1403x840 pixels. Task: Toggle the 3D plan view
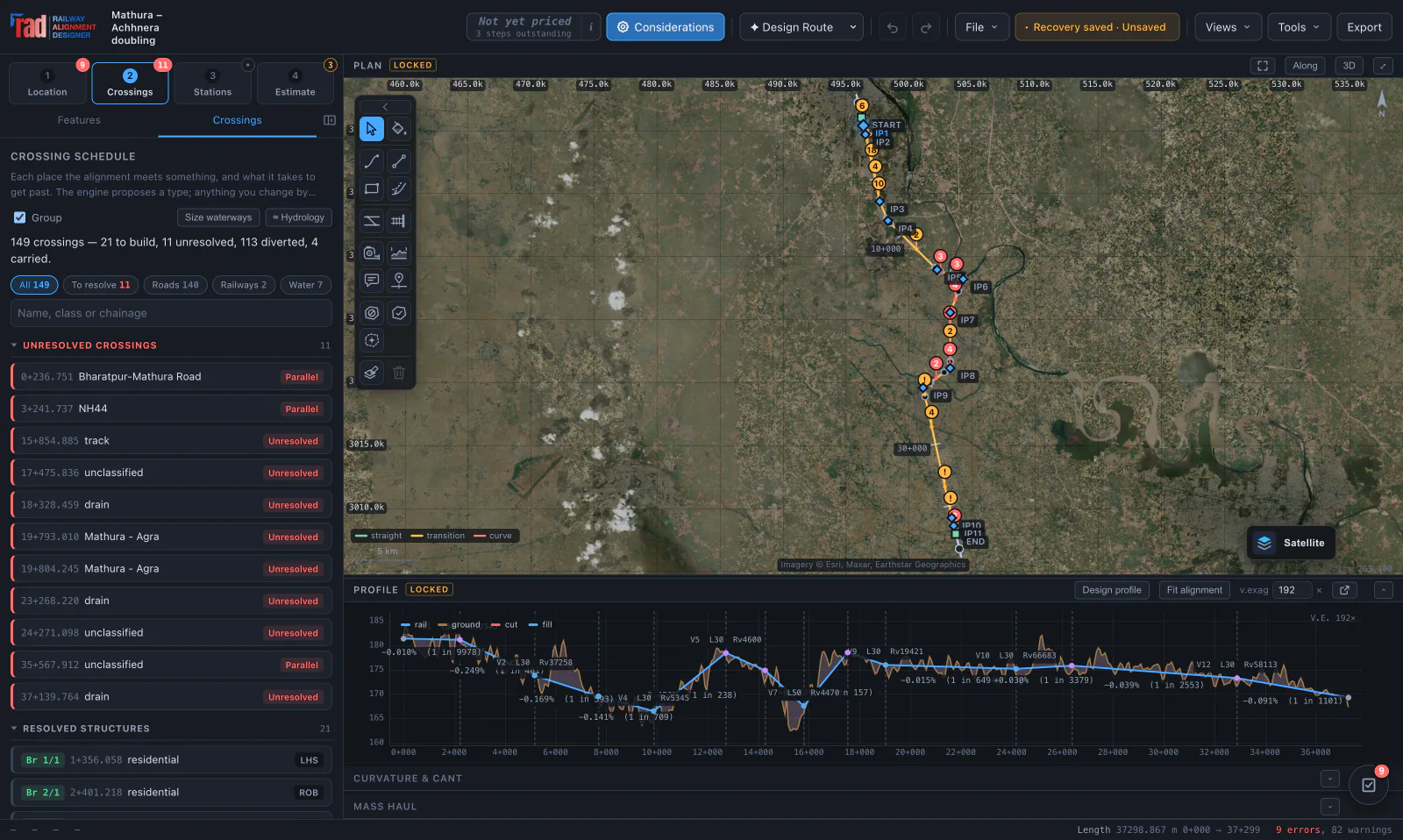(1350, 66)
